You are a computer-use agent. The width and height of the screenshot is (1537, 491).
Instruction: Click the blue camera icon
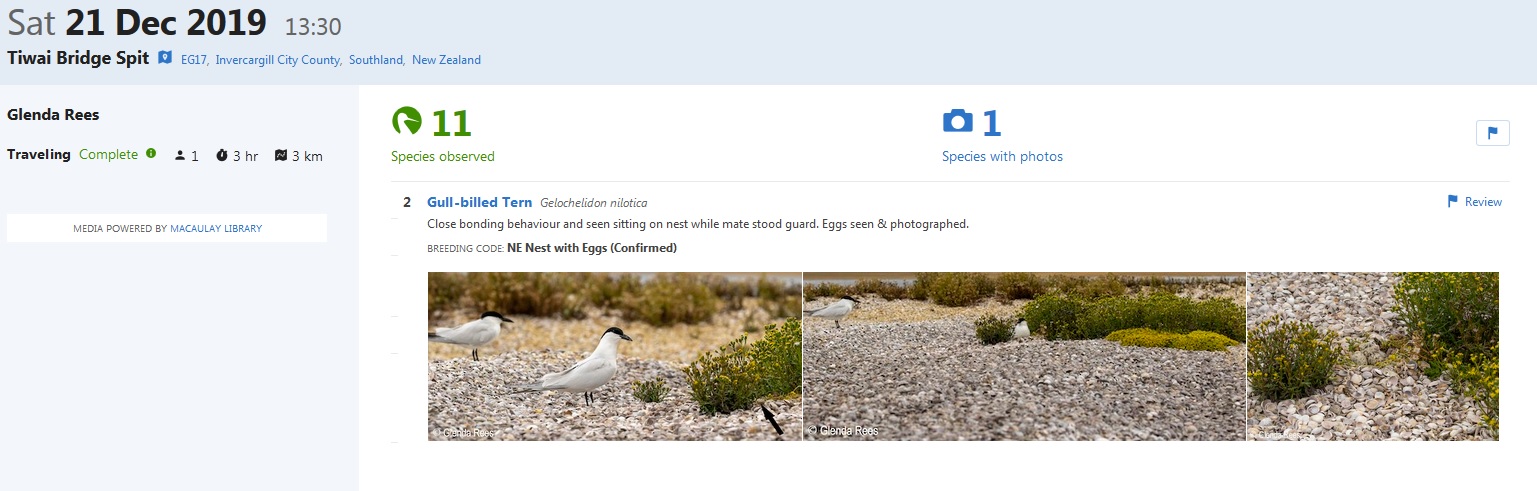tap(957, 122)
